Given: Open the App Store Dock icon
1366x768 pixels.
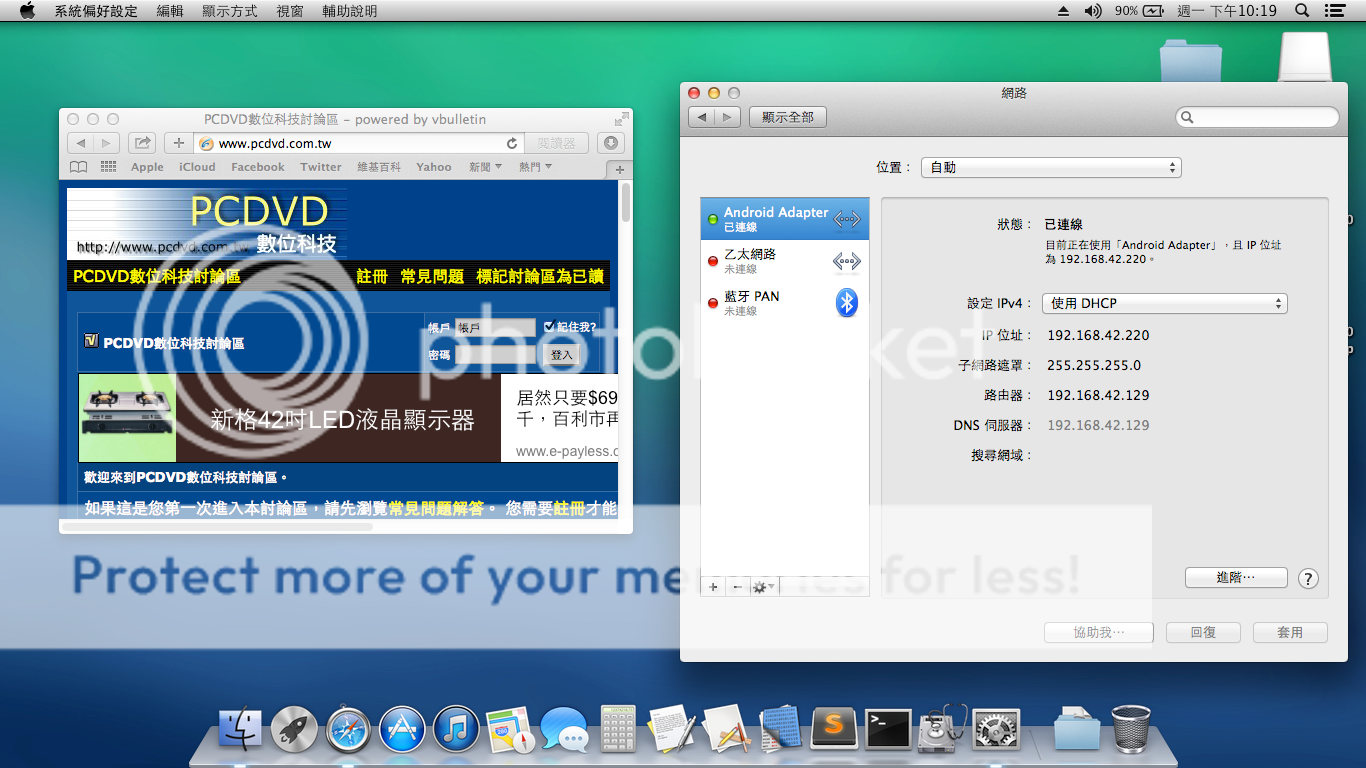Looking at the screenshot, I should point(402,730).
